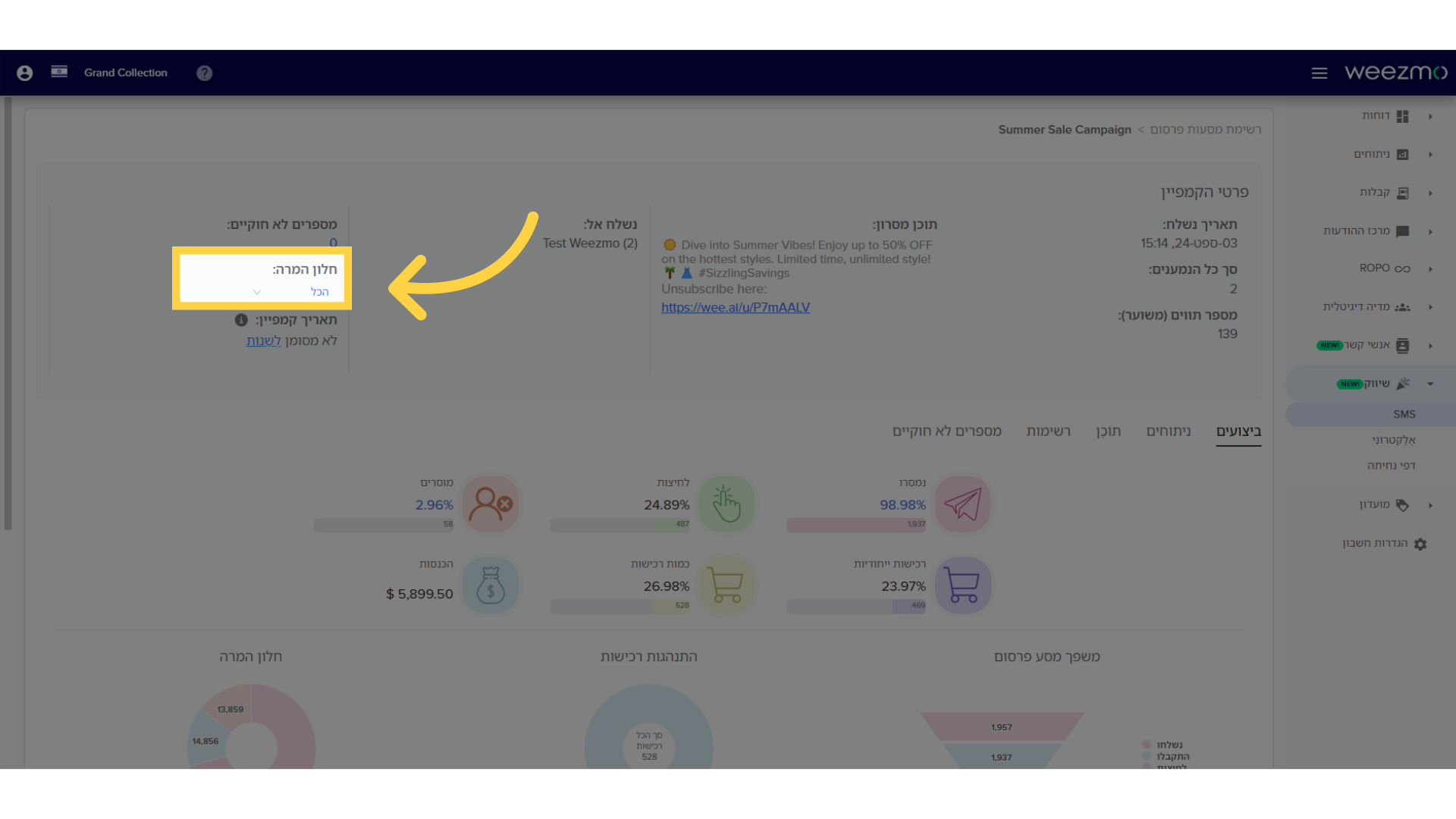Viewport: 1456px width, 819px height.
Task: Click the נשלחו pink legend swatch
Action: tap(1147, 745)
